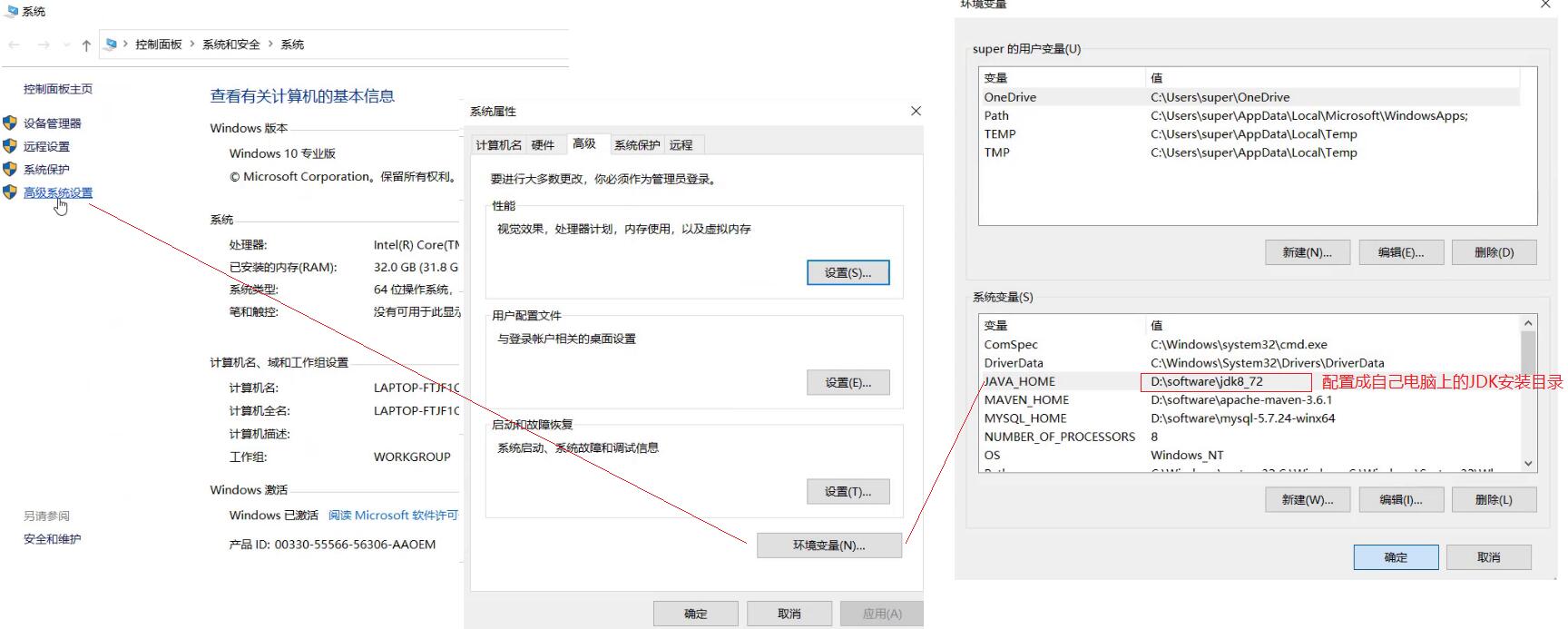Select the MAVEN_HOME system variable row
This screenshot has width=1568, height=629.
point(1249,399)
